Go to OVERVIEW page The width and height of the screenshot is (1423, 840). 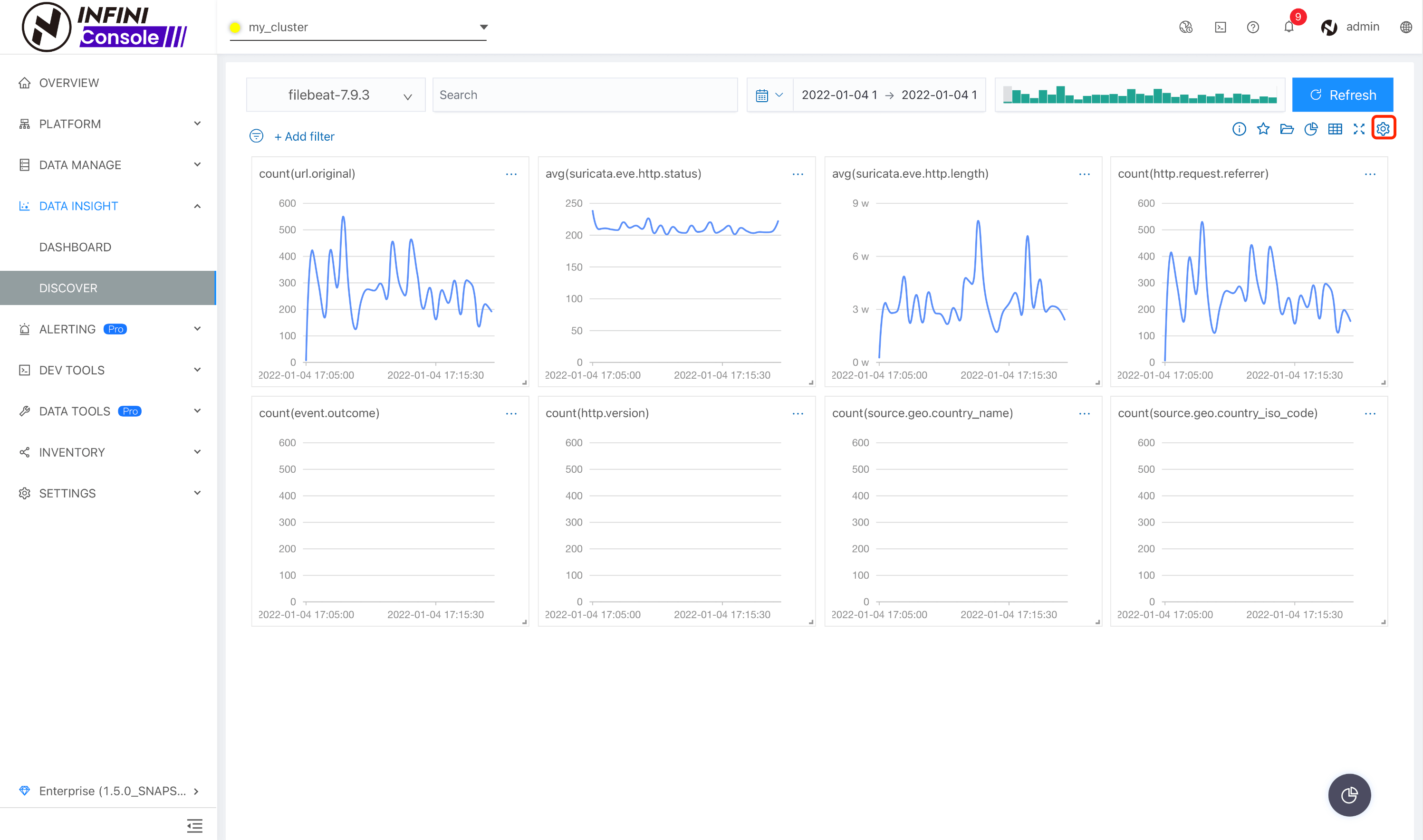tap(108, 83)
